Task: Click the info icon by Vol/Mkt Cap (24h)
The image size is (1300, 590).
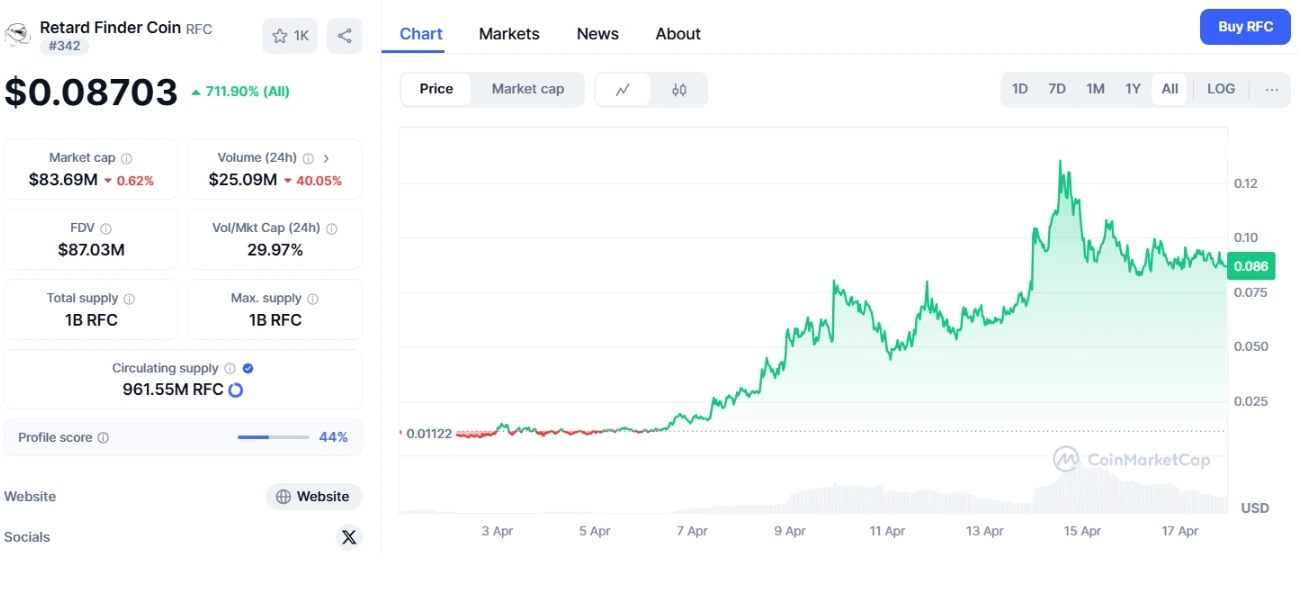Action: coord(331,228)
